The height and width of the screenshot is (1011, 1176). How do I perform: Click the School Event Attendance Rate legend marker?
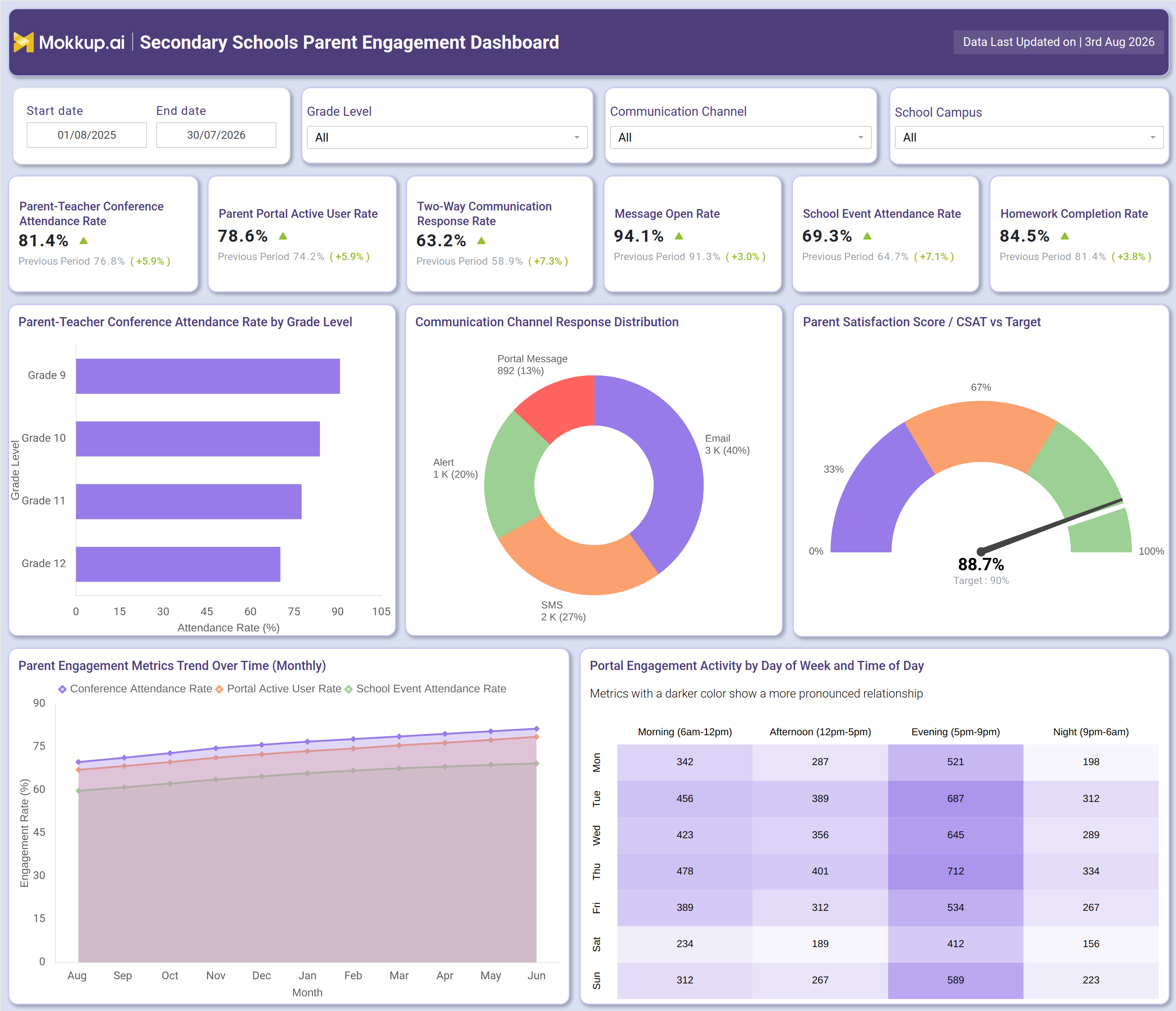(349, 689)
